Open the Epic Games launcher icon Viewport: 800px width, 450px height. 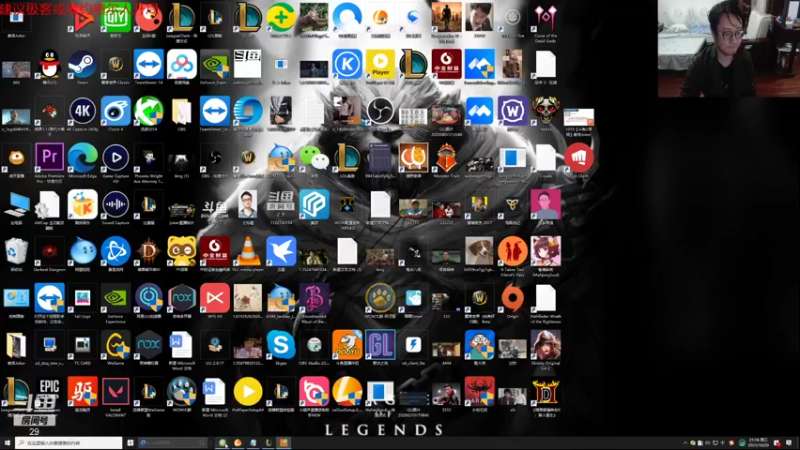(49, 392)
